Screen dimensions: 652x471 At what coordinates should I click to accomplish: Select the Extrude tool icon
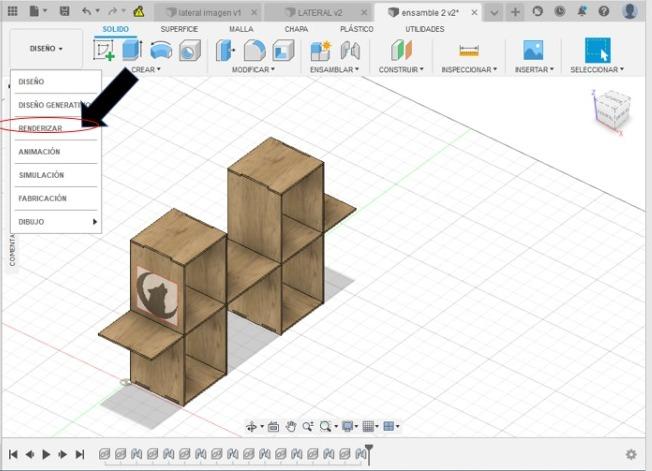132,50
